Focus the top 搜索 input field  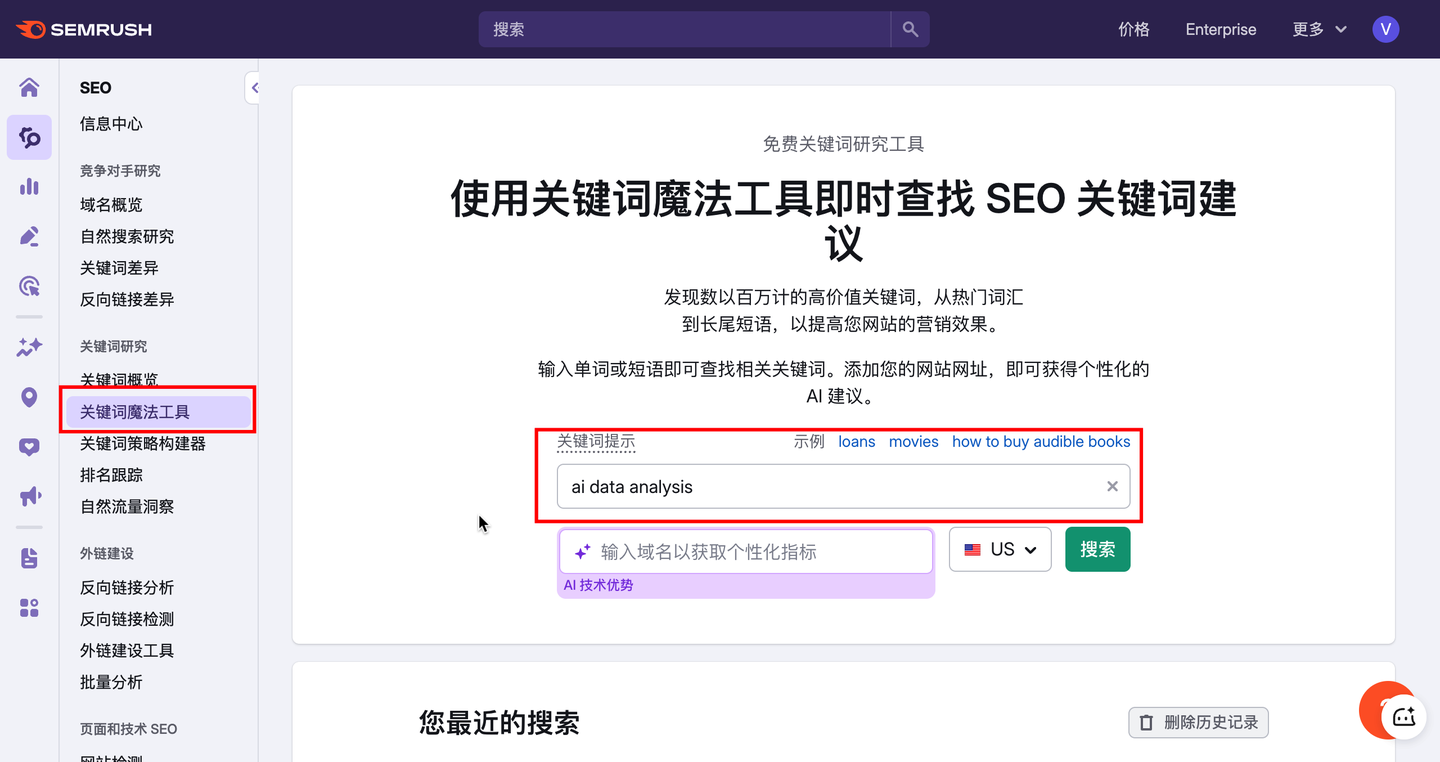[685, 29]
